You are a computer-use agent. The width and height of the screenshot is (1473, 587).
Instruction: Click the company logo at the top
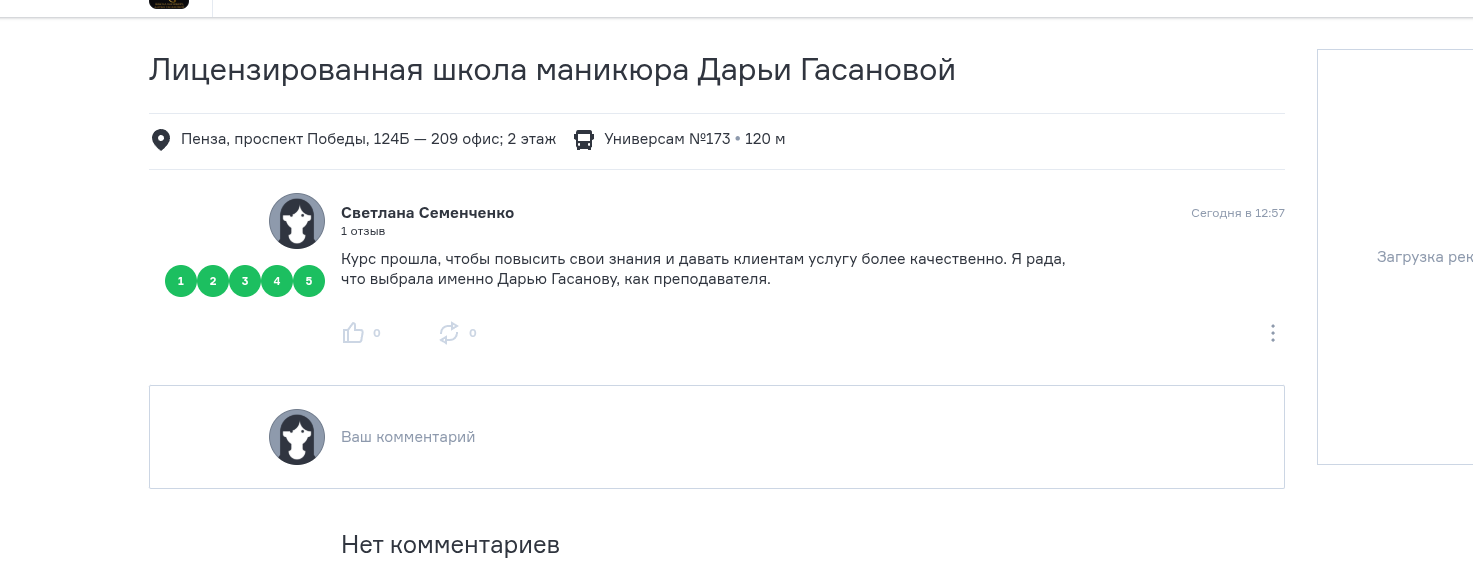click(168, 4)
